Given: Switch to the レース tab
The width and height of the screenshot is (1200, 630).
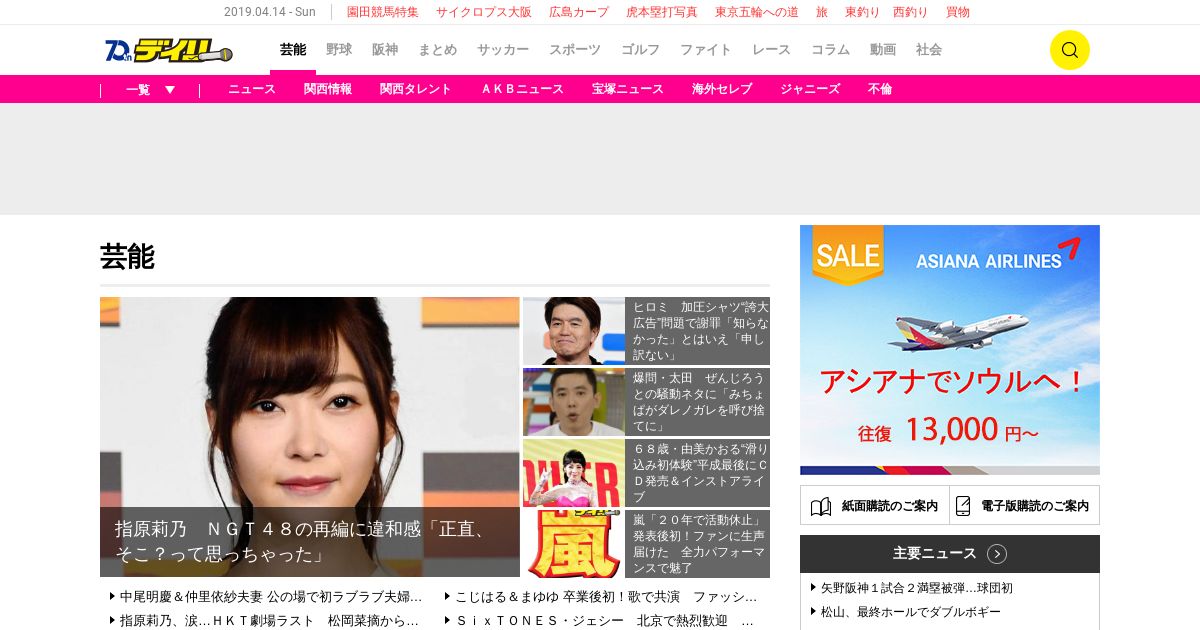Looking at the screenshot, I should pos(771,50).
